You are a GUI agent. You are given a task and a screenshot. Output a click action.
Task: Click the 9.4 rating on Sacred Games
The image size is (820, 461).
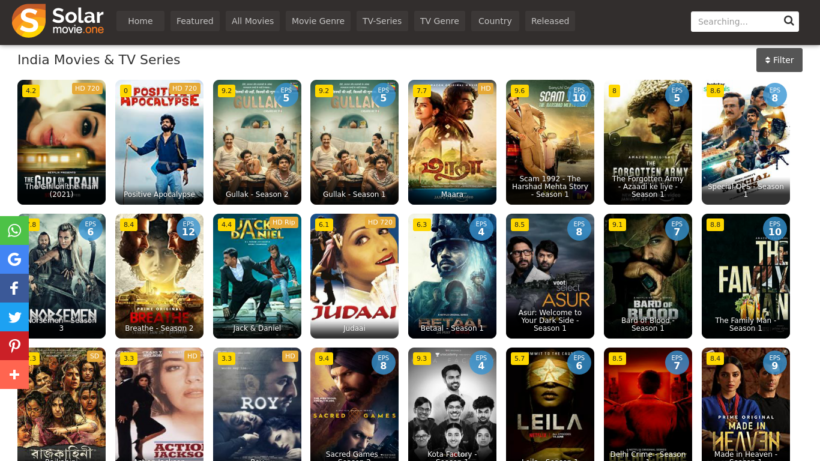[x=324, y=358]
